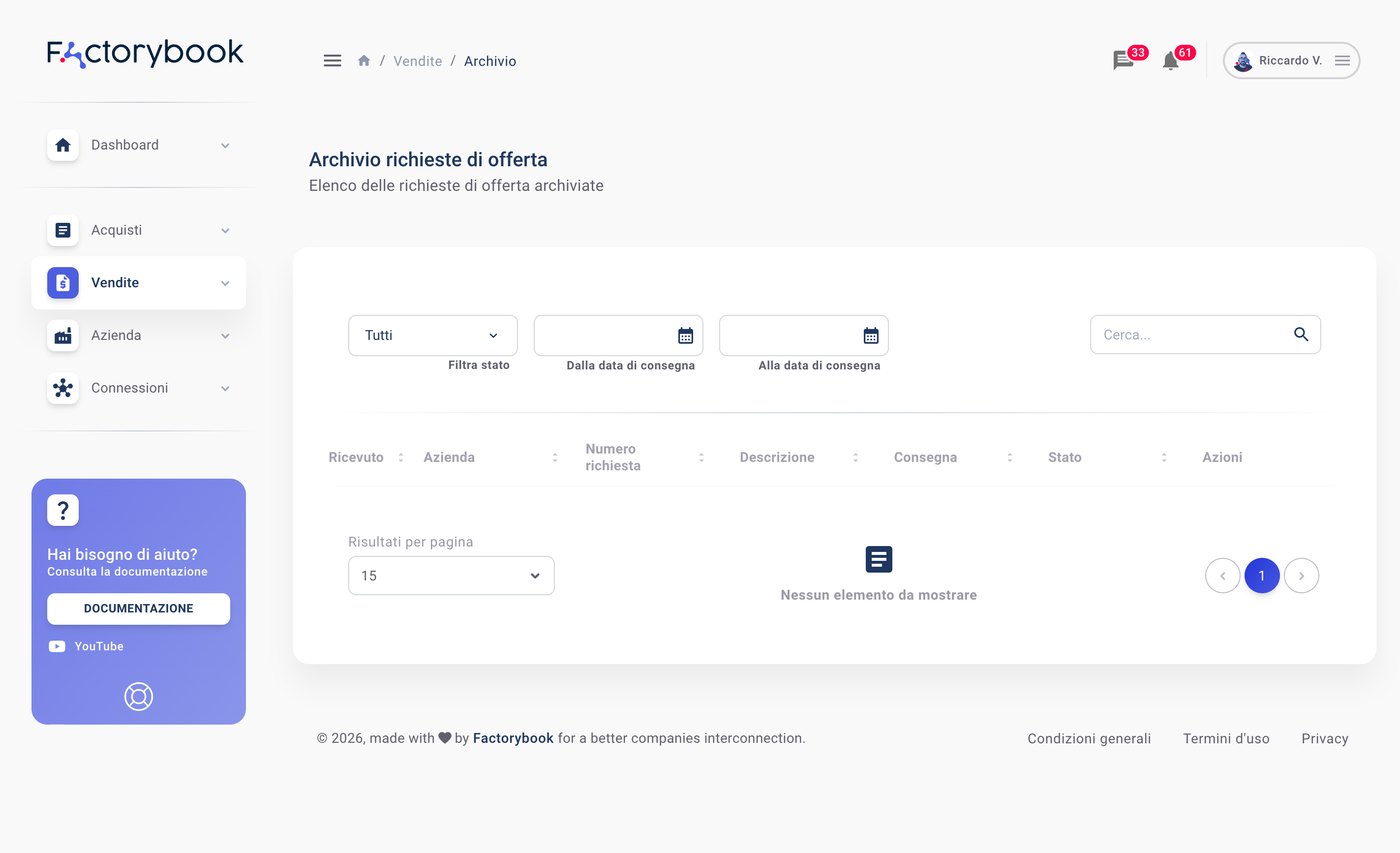Open the chat messages icon
The width and height of the screenshot is (1400, 853).
point(1123,60)
